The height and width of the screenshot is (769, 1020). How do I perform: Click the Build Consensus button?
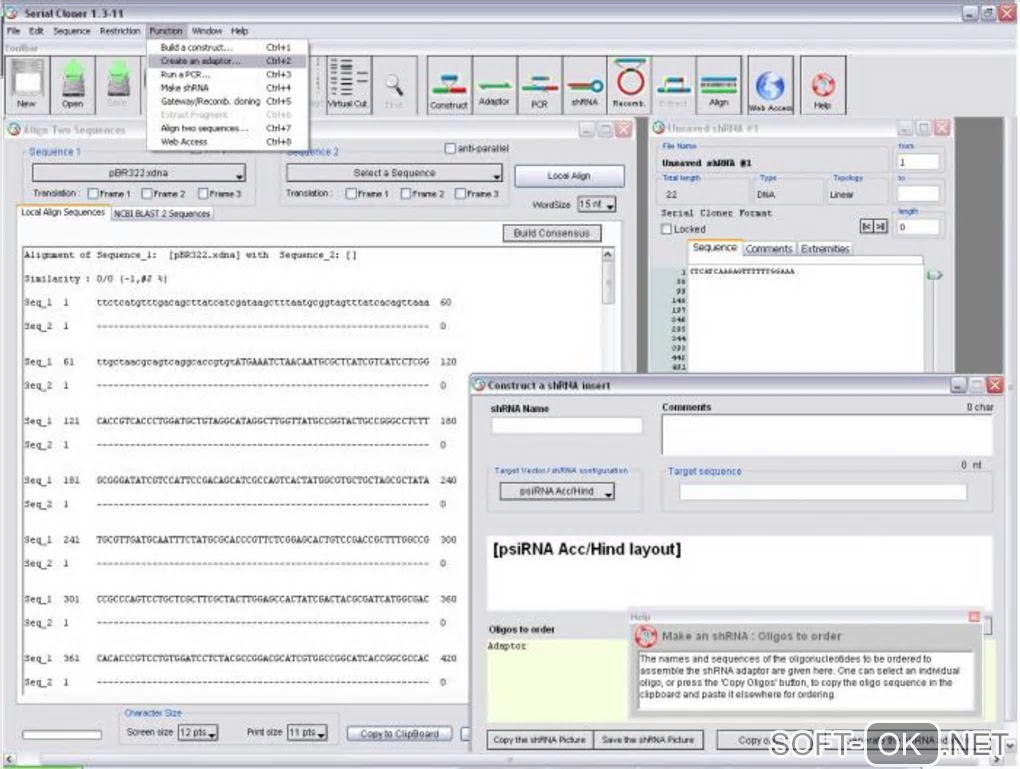pyautogui.click(x=552, y=233)
